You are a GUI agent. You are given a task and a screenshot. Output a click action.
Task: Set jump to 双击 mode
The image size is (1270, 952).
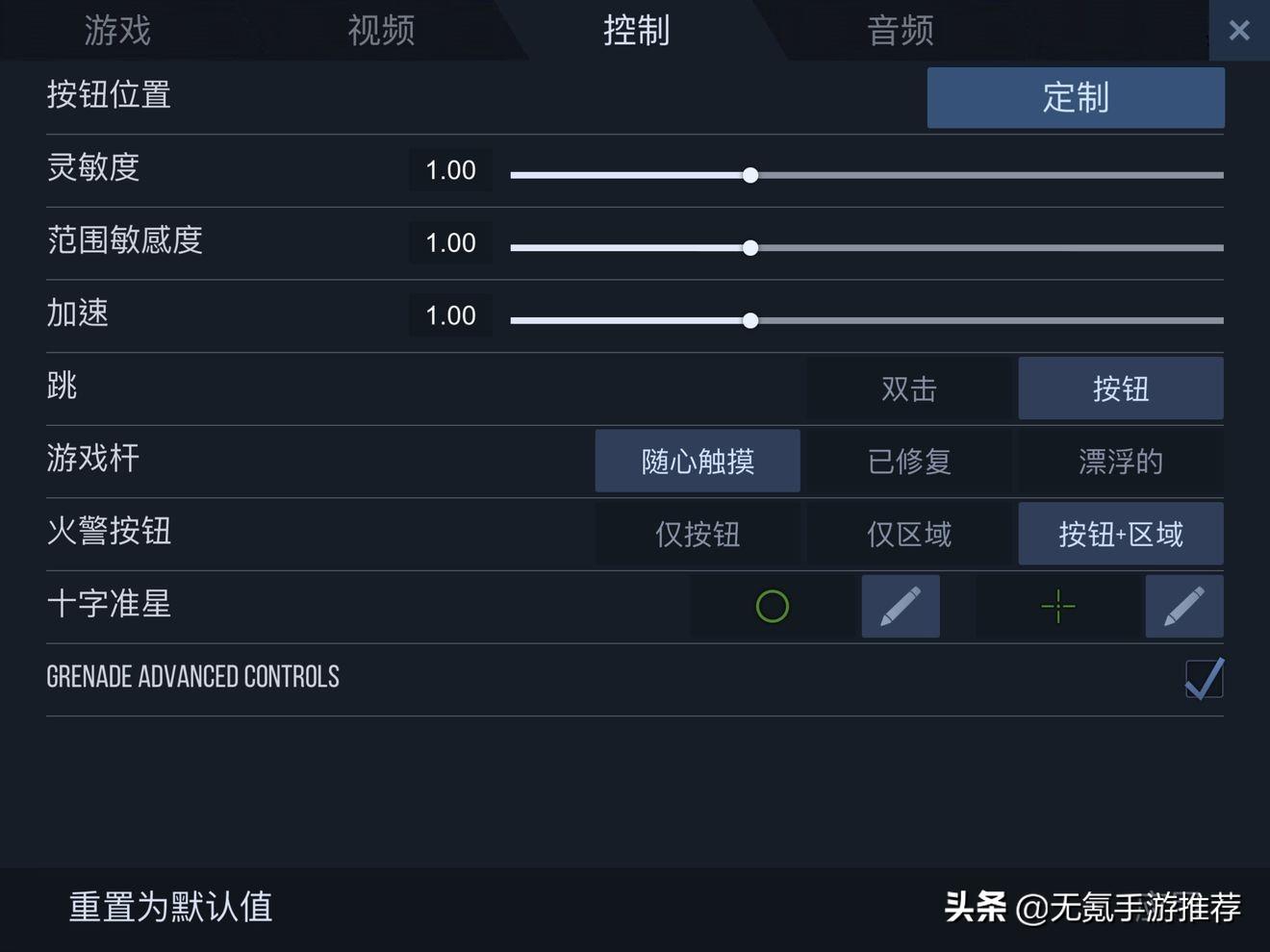point(909,388)
